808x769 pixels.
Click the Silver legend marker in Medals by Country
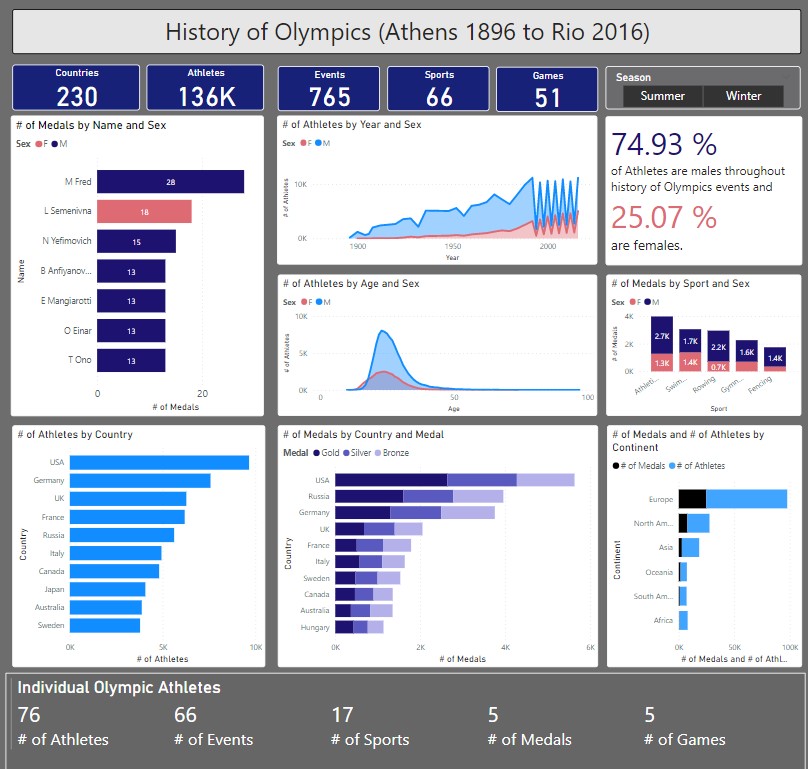pyautogui.click(x=349, y=452)
